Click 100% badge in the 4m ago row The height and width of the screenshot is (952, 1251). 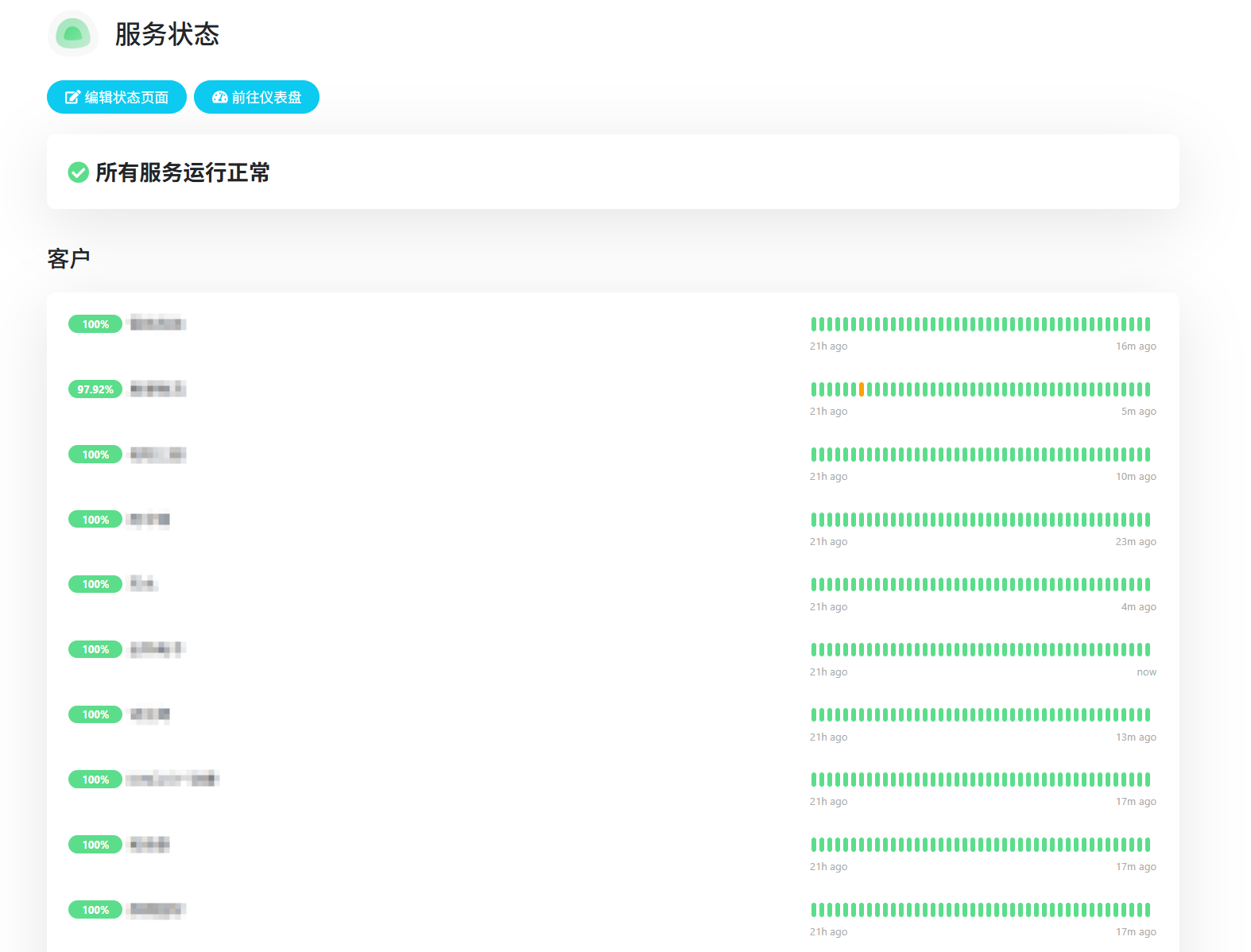click(95, 584)
